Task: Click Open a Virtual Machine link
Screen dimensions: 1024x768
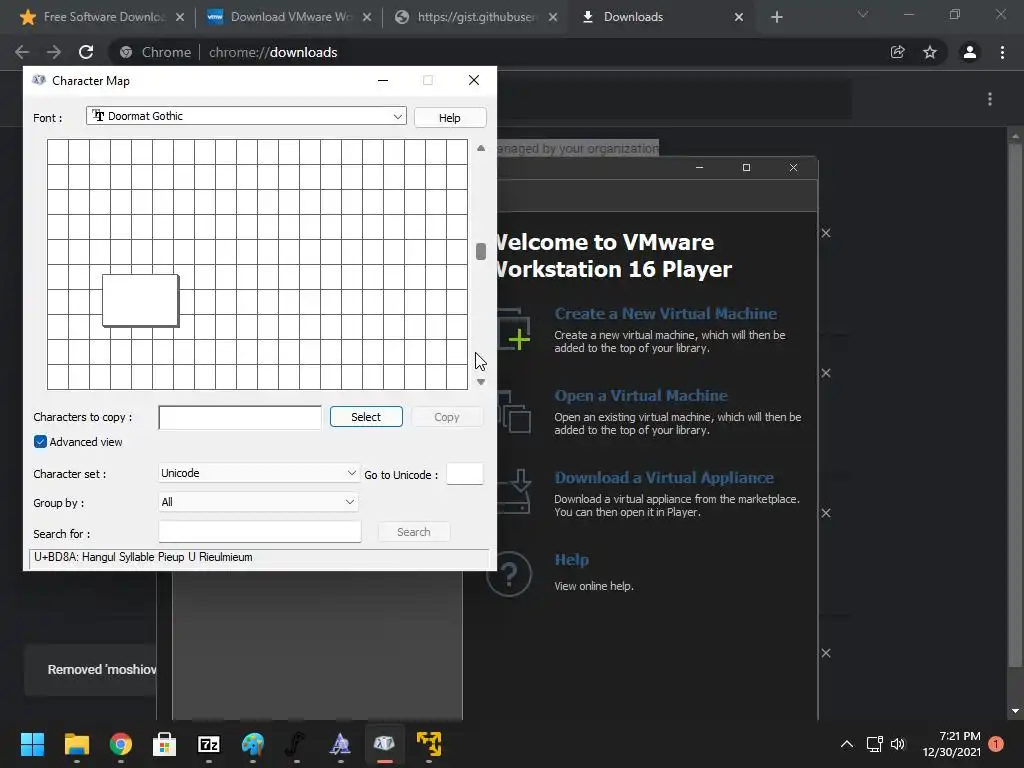Action: [x=641, y=396]
